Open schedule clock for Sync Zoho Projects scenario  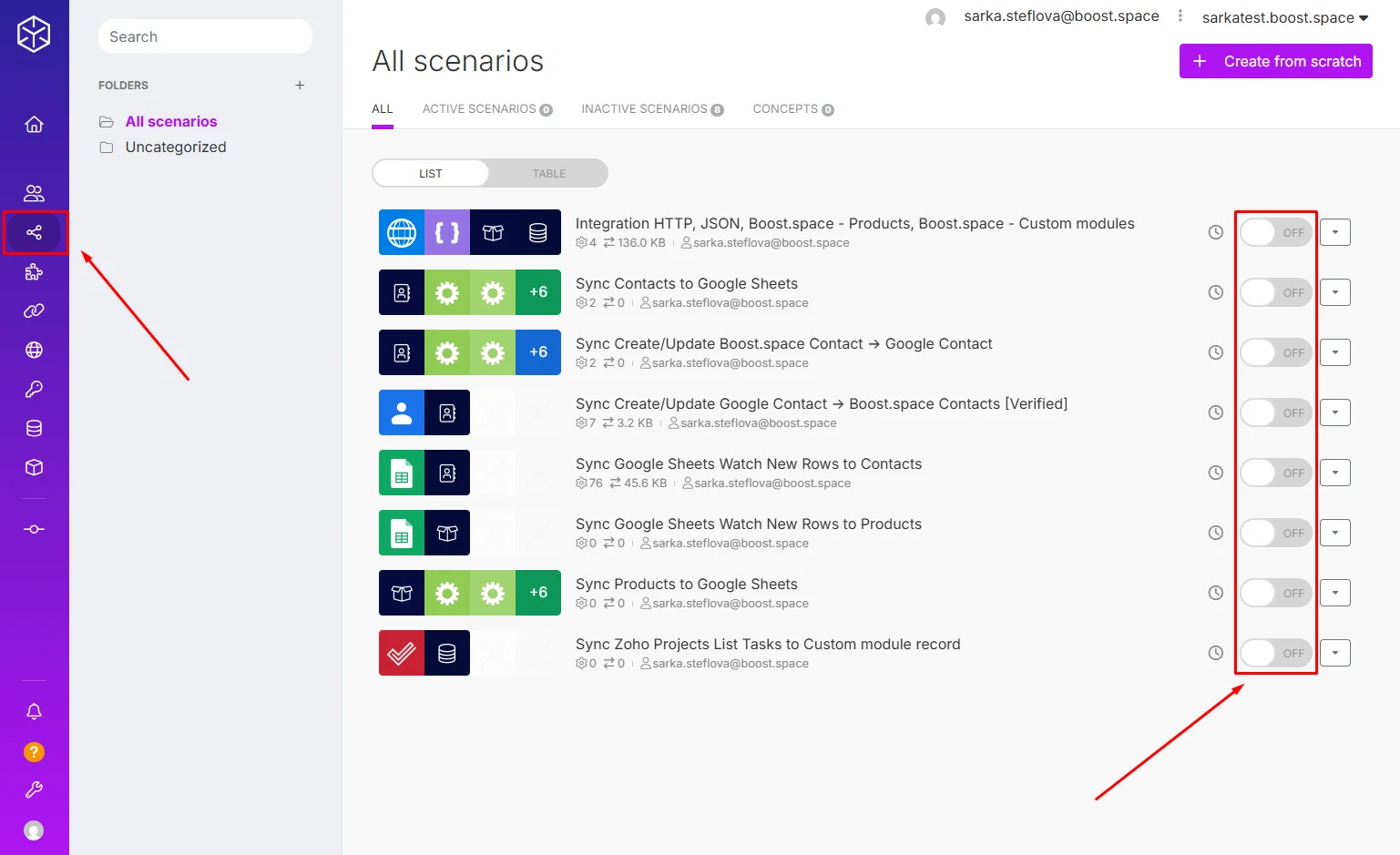1215,653
